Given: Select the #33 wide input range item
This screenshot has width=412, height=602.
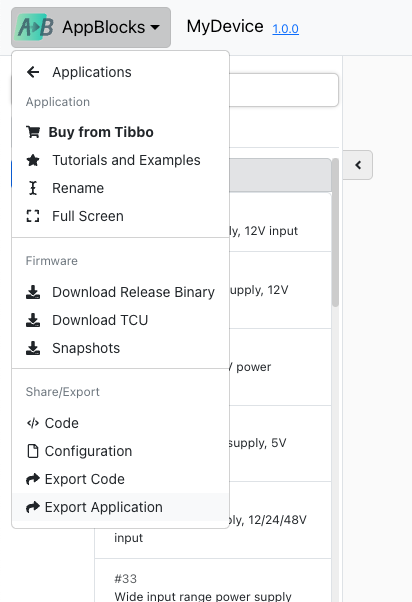Looking at the screenshot, I should (x=213, y=580).
